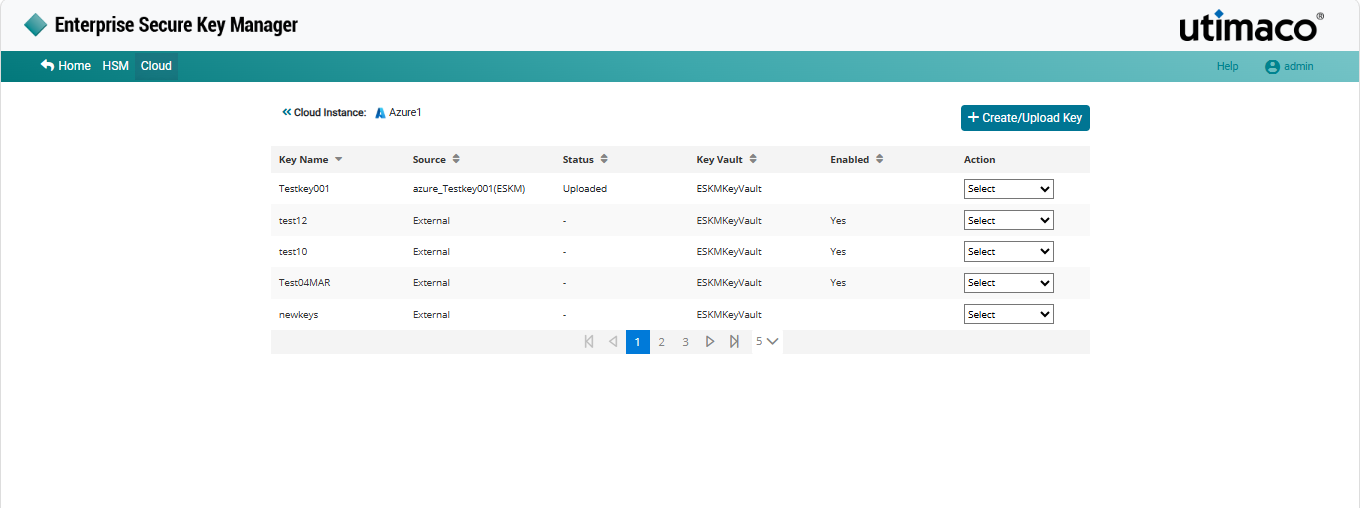Viewport: 1362px width, 508px height.
Task: Click the Azure logo icon next to Azure1
Action: (x=380, y=113)
